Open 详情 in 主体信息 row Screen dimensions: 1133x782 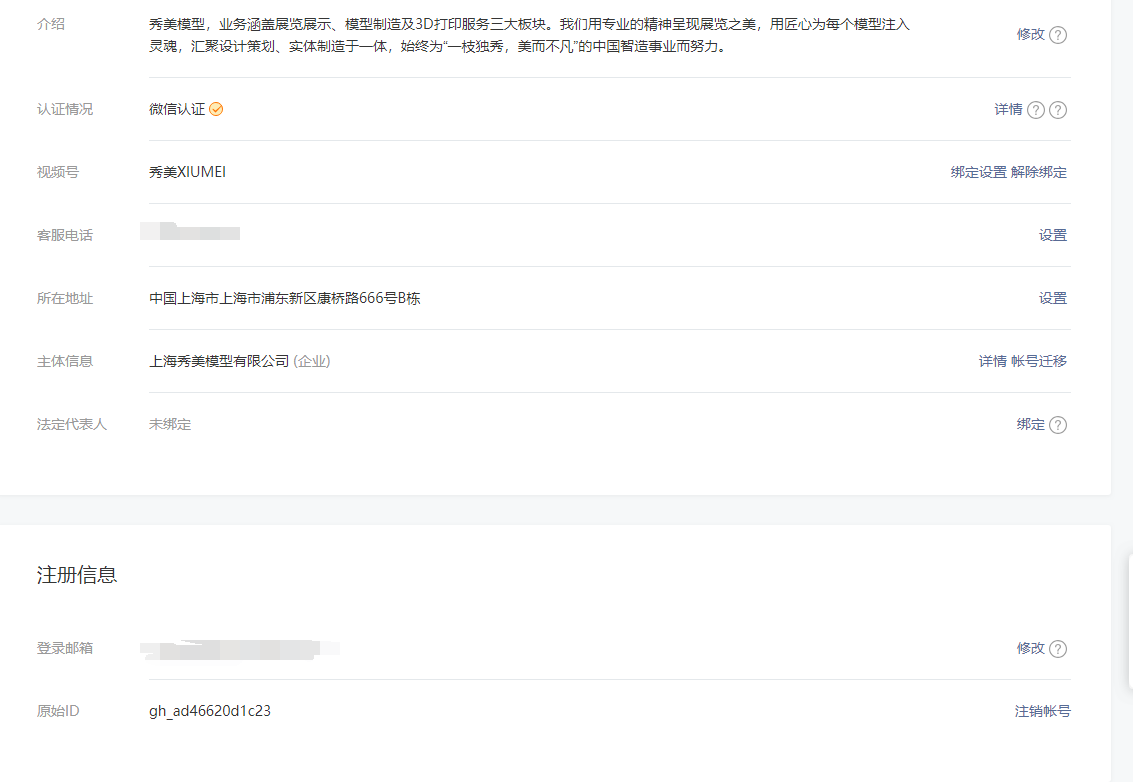click(993, 361)
